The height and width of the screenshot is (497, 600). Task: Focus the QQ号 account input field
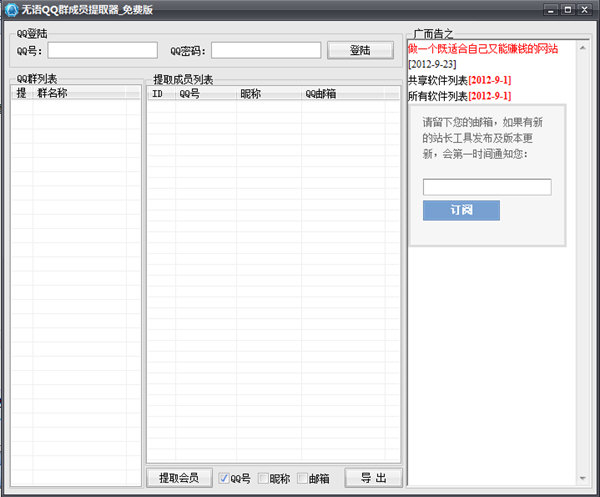pyautogui.click(x=103, y=50)
